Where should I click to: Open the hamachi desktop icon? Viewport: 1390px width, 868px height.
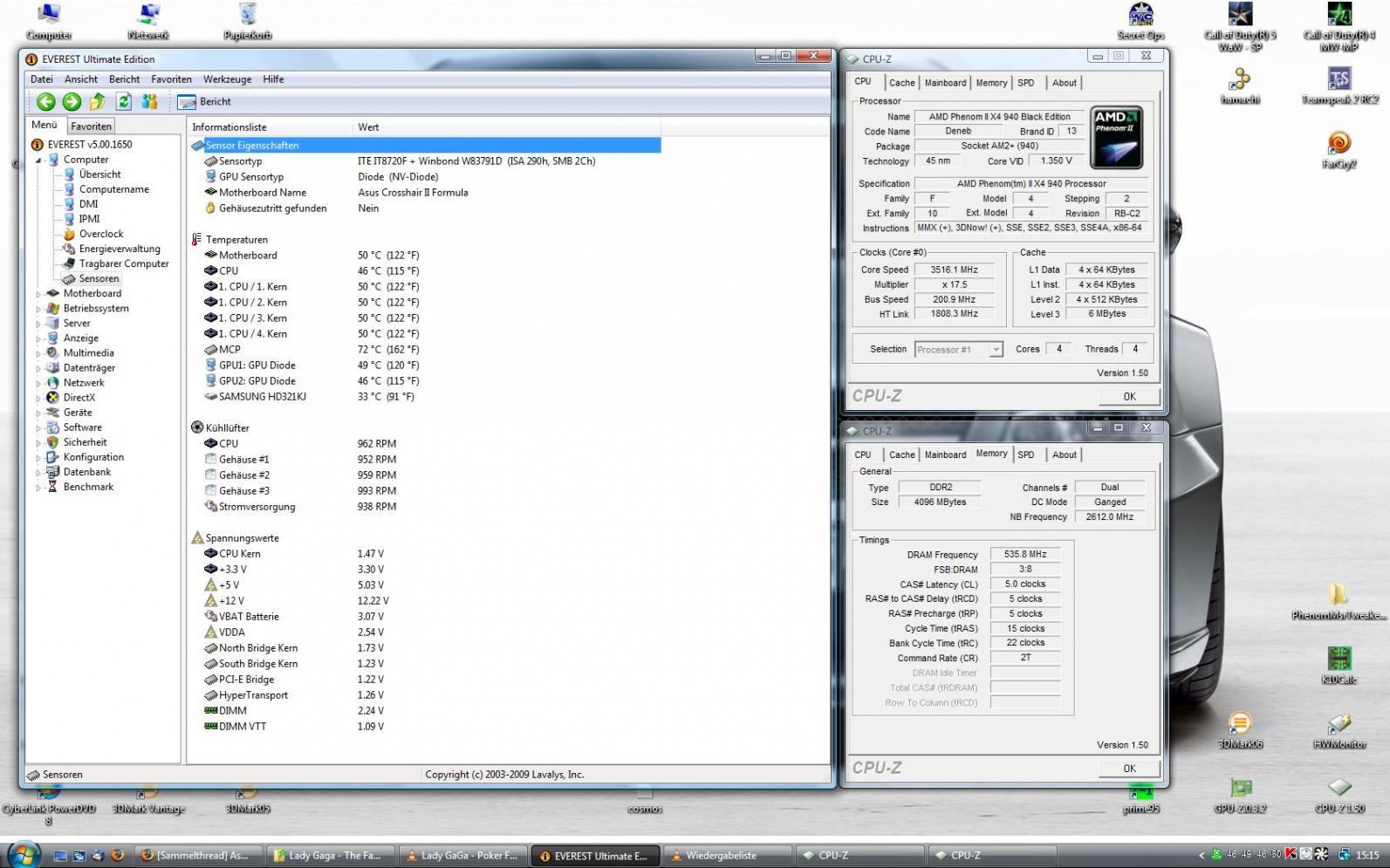[1240, 86]
